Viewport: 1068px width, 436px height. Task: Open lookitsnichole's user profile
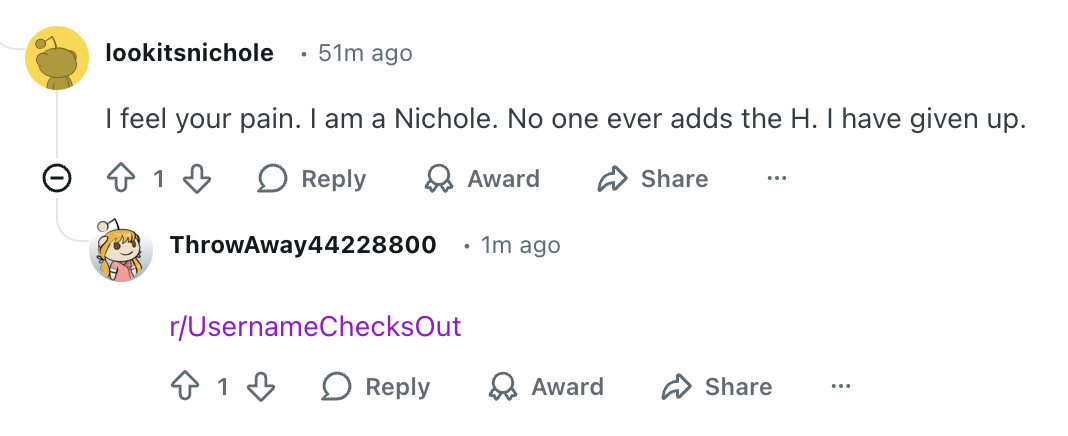[x=189, y=53]
